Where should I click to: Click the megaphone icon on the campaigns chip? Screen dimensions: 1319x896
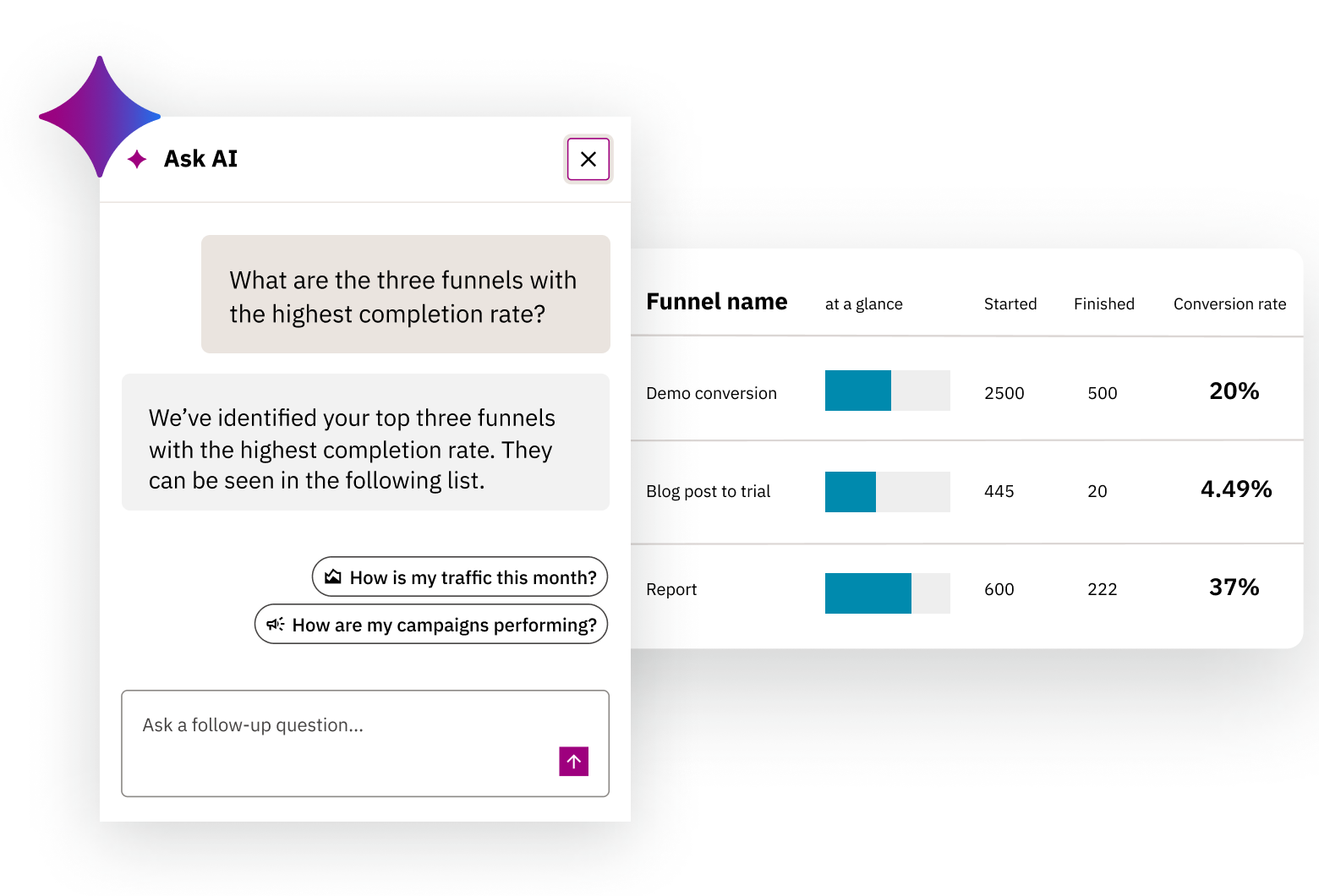[276, 624]
